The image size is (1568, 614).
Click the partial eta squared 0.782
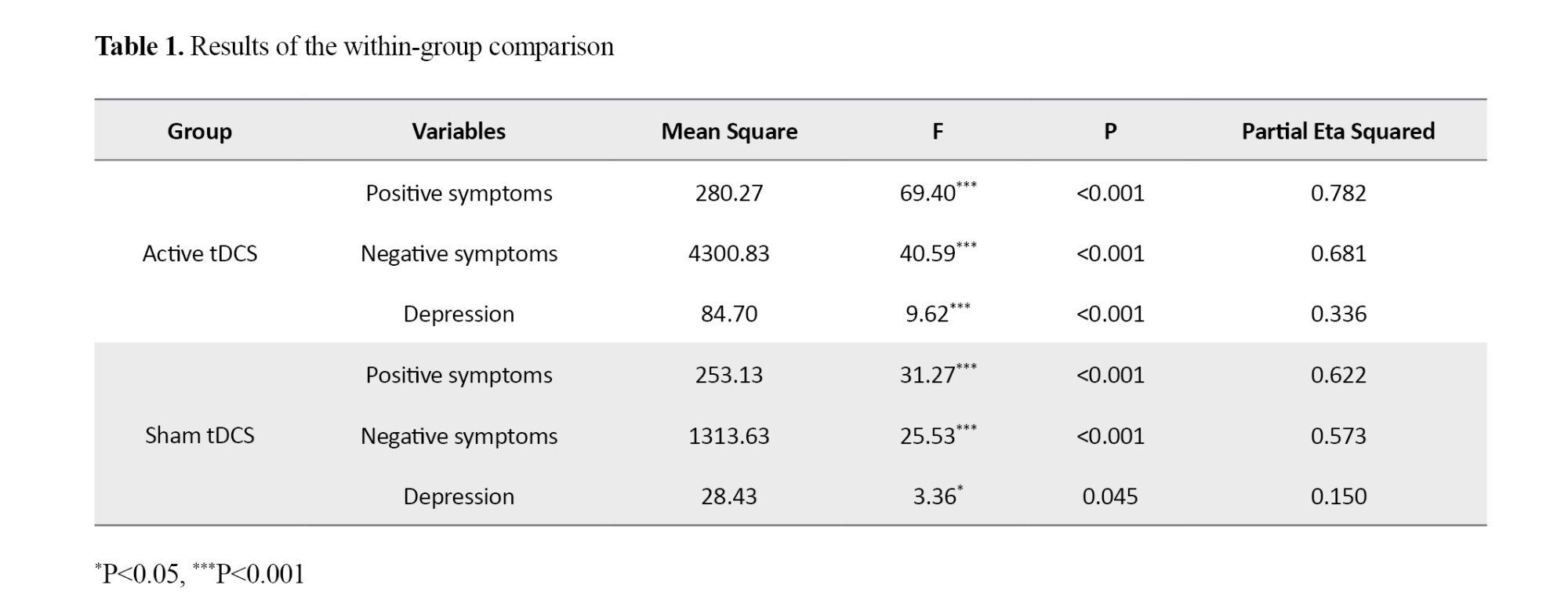tap(1338, 193)
